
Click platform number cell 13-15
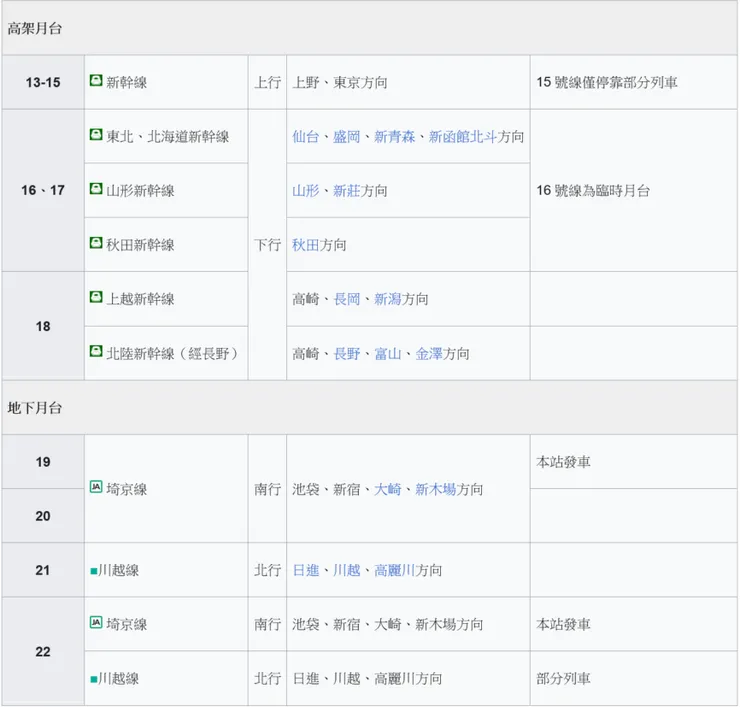[x=43, y=83]
